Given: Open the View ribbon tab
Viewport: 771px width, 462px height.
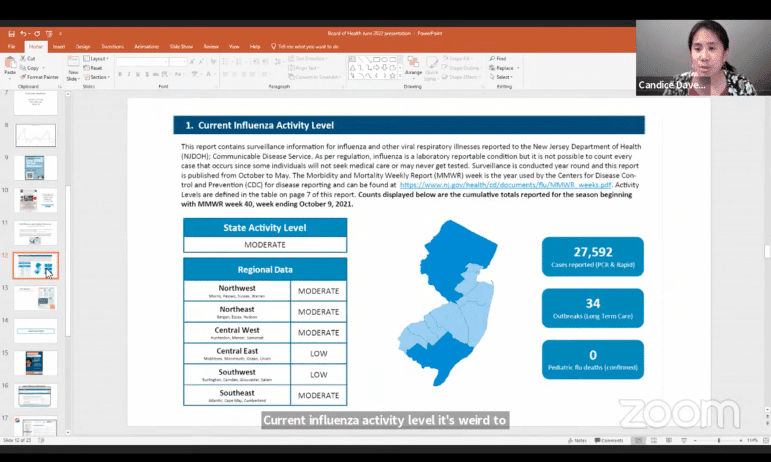Looking at the screenshot, I should coord(234,47).
